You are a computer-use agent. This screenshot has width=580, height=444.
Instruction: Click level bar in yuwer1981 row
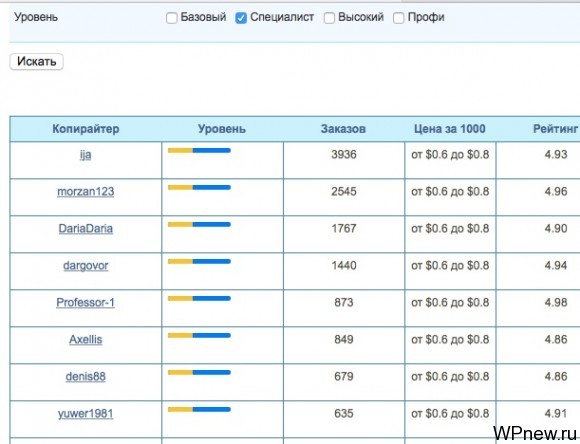pyautogui.click(x=199, y=410)
